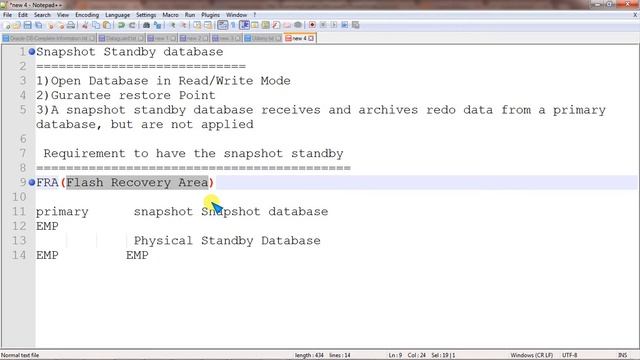Close the new 1 tab via its X
This screenshot has height=360, width=640.
[173, 38]
